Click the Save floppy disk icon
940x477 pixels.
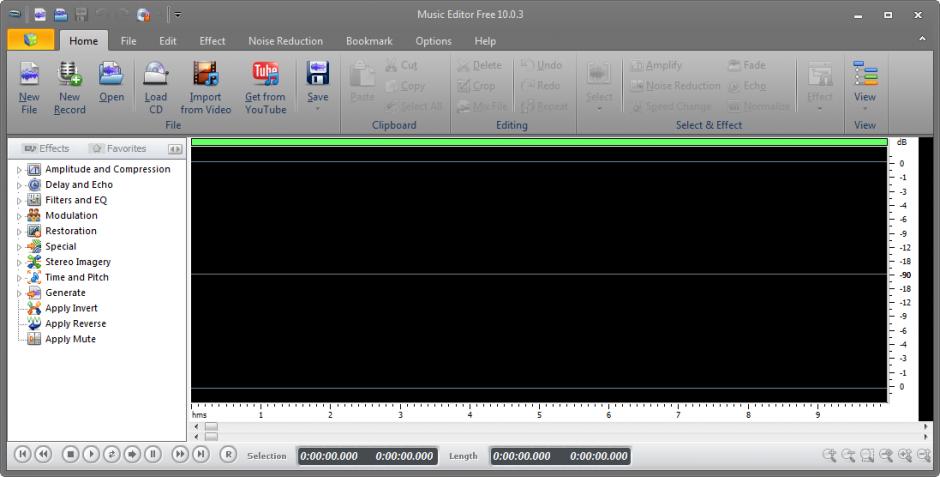(318, 73)
